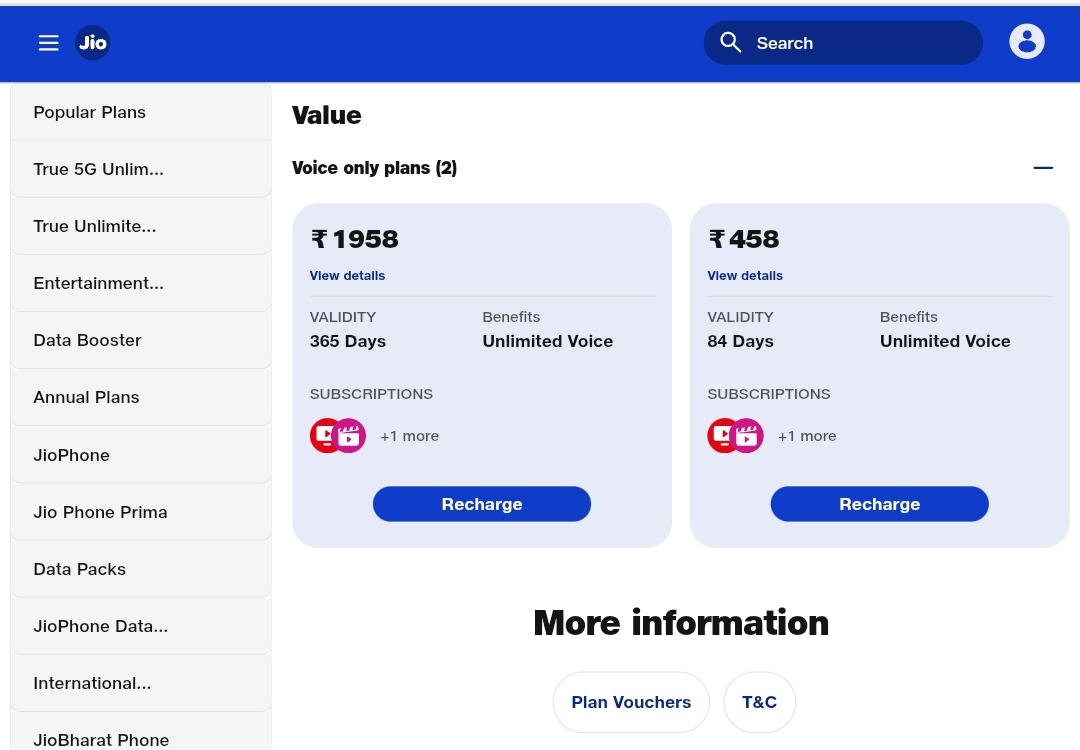Recharge the ₹458 plan
Viewport: 1080px width, 750px height.
879,504
